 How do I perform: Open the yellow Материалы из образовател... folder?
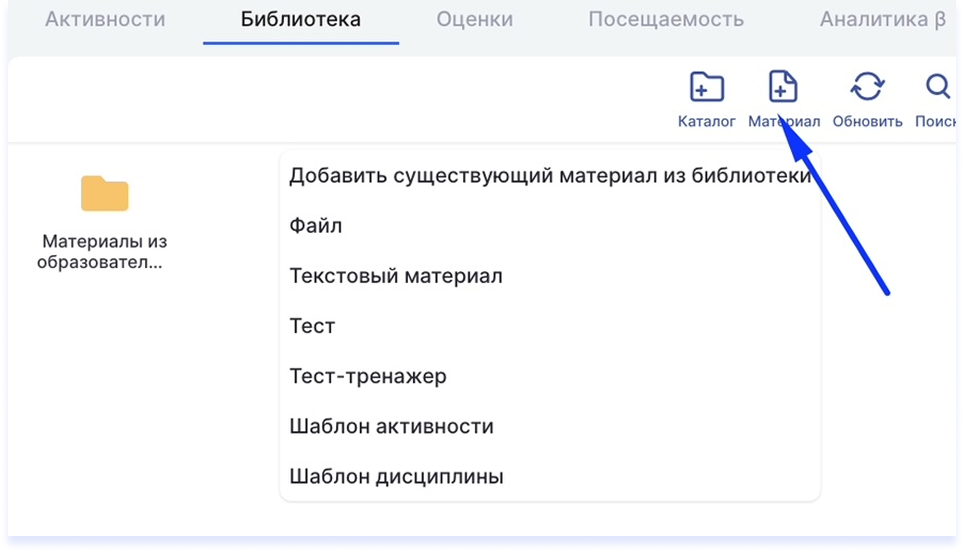[105, 194]
